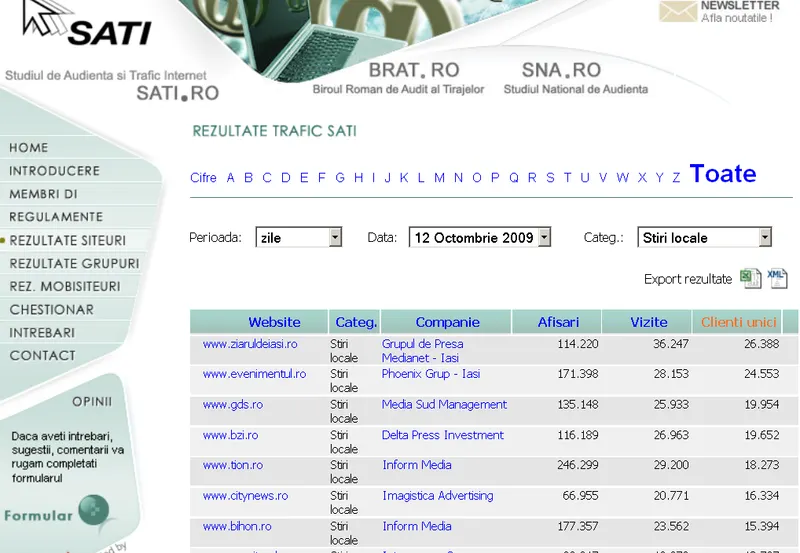The image size is (800, 553).
Task: Click Afisari value 246.299 for tion.ro
Action: tap(578, 465)
